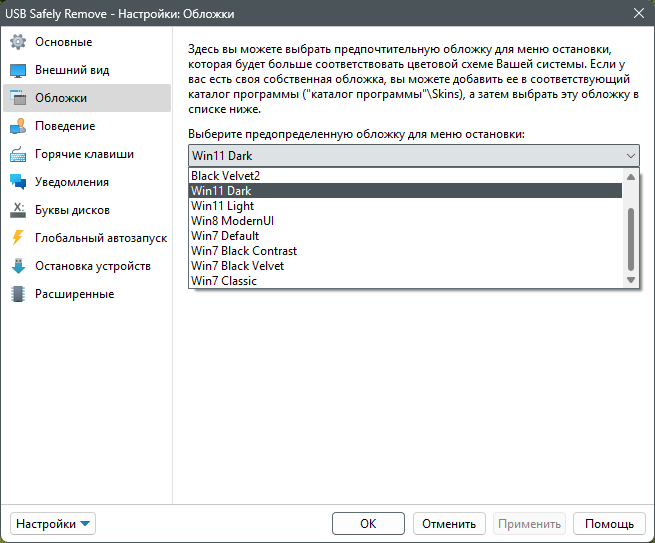Select Win8 ModernUI skin option
This screenshot has height=543, width=655.
(x=405, y=221)
